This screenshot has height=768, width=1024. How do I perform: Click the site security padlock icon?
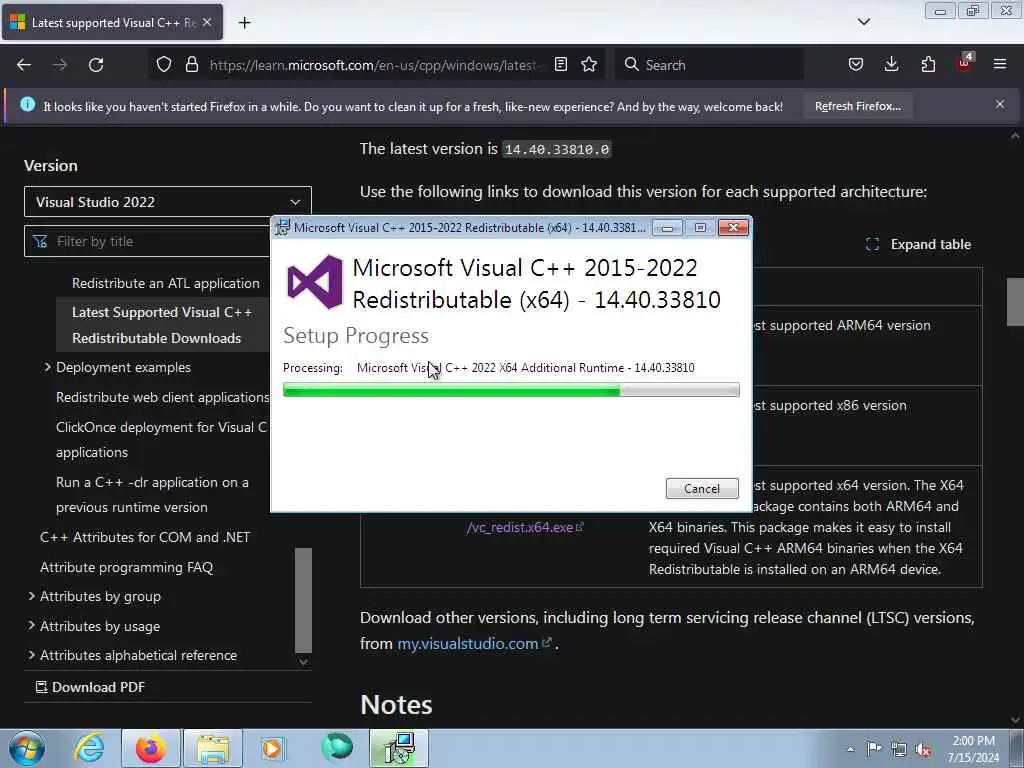(191, 64)
